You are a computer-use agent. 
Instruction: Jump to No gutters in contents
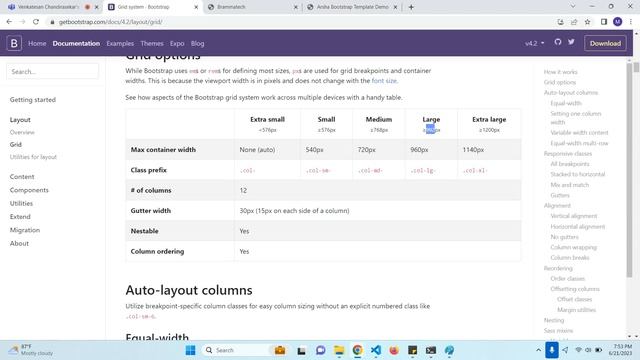click(x=564, y=237)
